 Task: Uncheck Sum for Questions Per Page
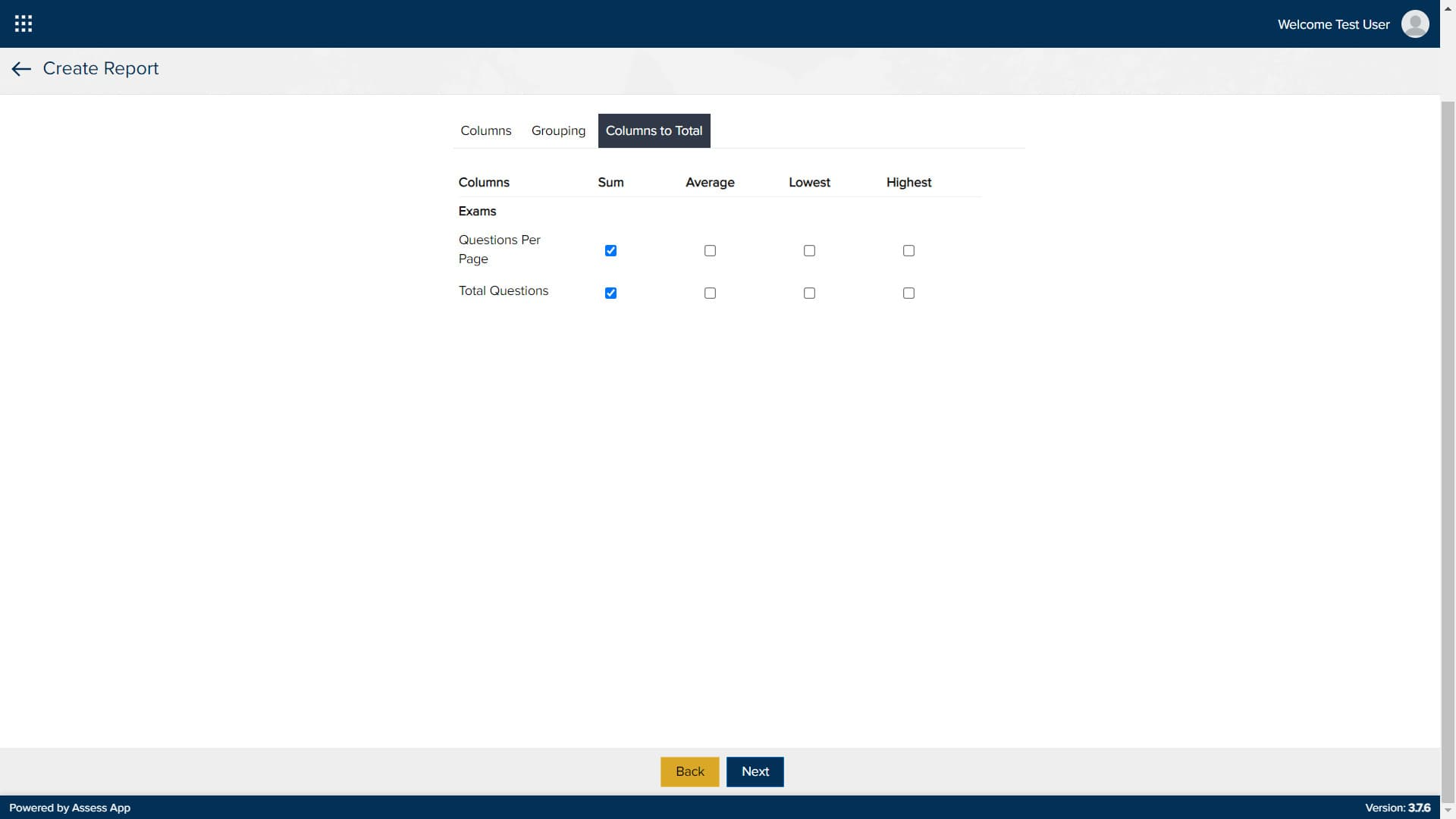[610, 251]
